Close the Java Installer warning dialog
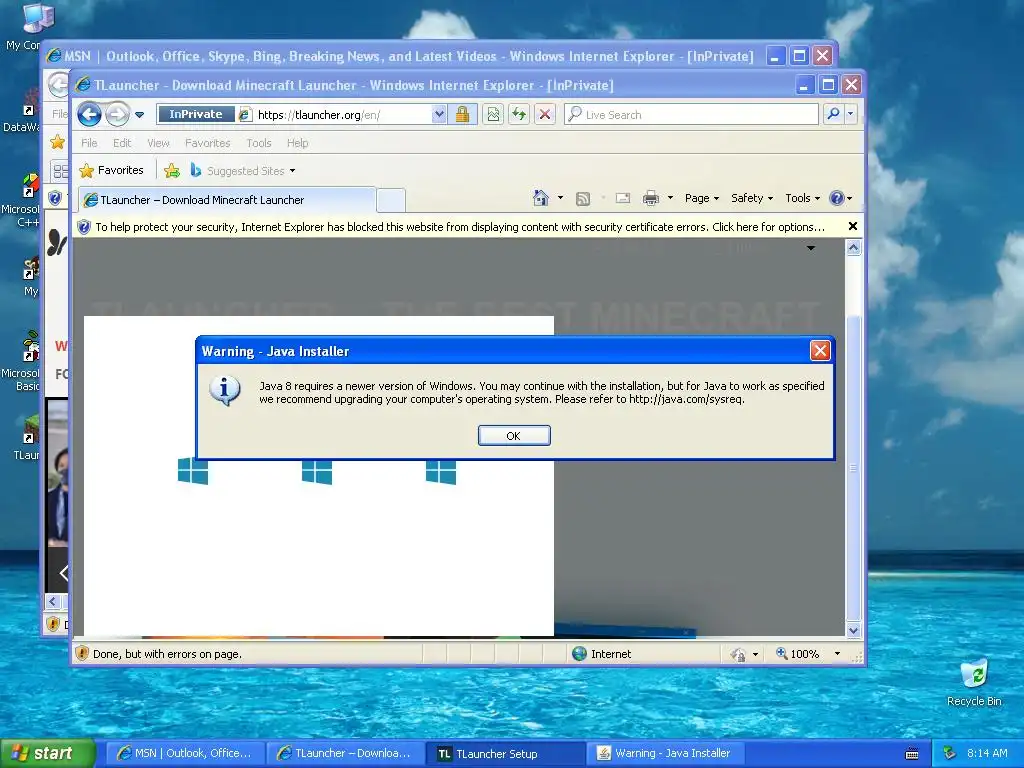1024x768 pixels. click(x=820, y=351)
